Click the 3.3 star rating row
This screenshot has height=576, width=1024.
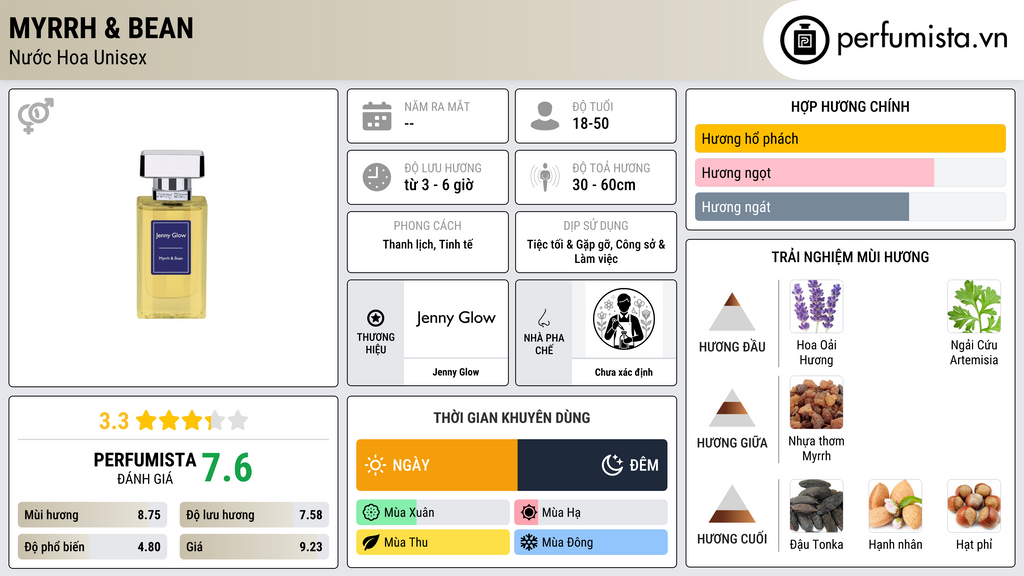pos(173,421)
